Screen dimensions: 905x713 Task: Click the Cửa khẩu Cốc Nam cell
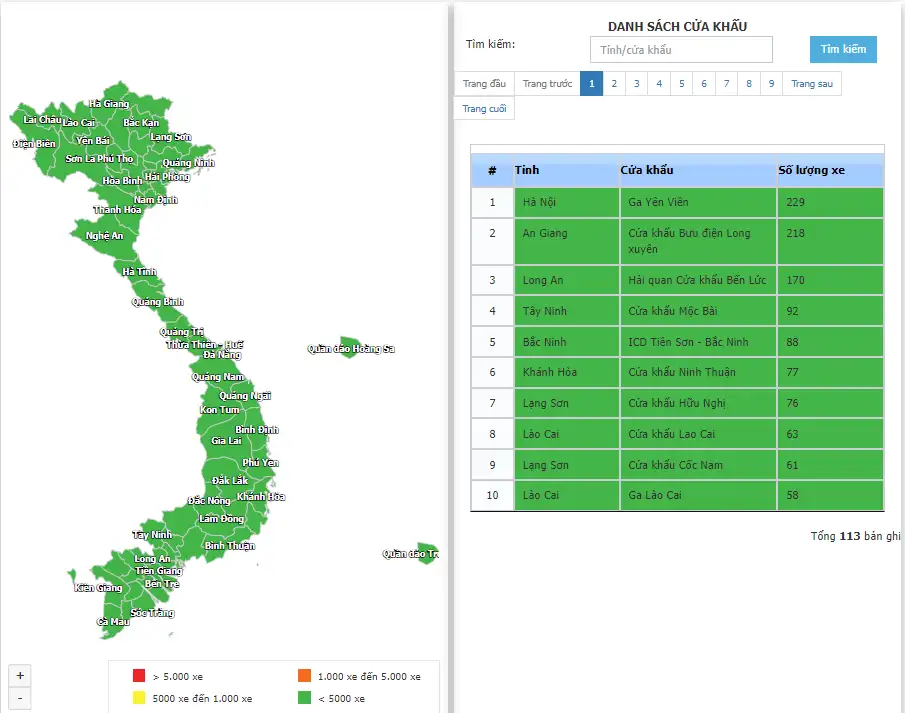click(x=698, y=465)
